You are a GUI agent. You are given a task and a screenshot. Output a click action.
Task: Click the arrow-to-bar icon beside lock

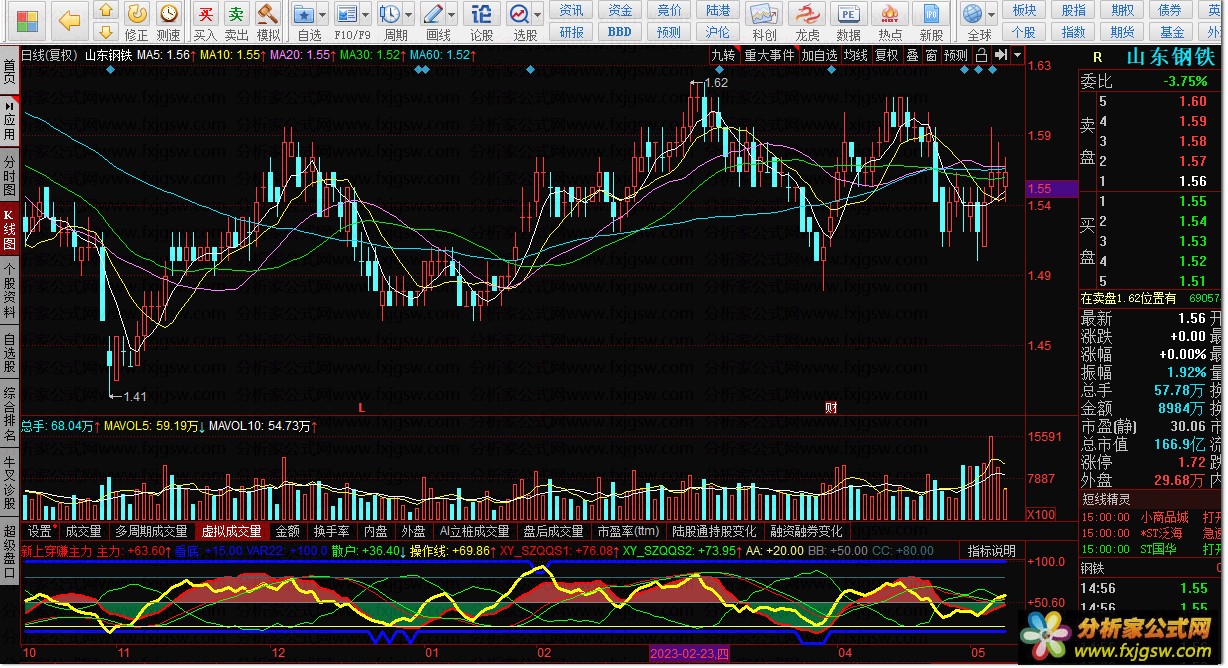[x=1000, y=55]
